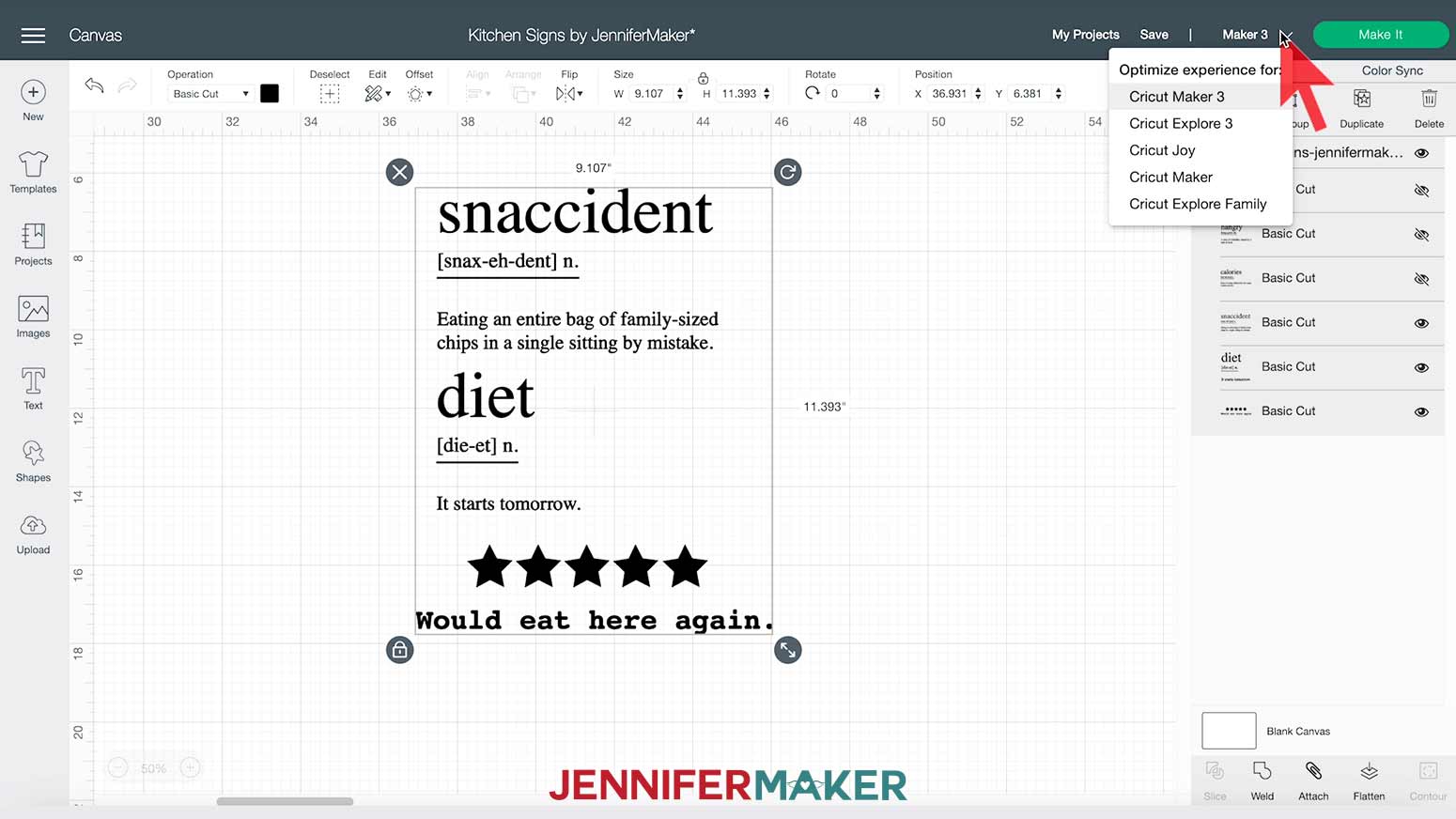Select the Text tool

[x=33, y=389]
